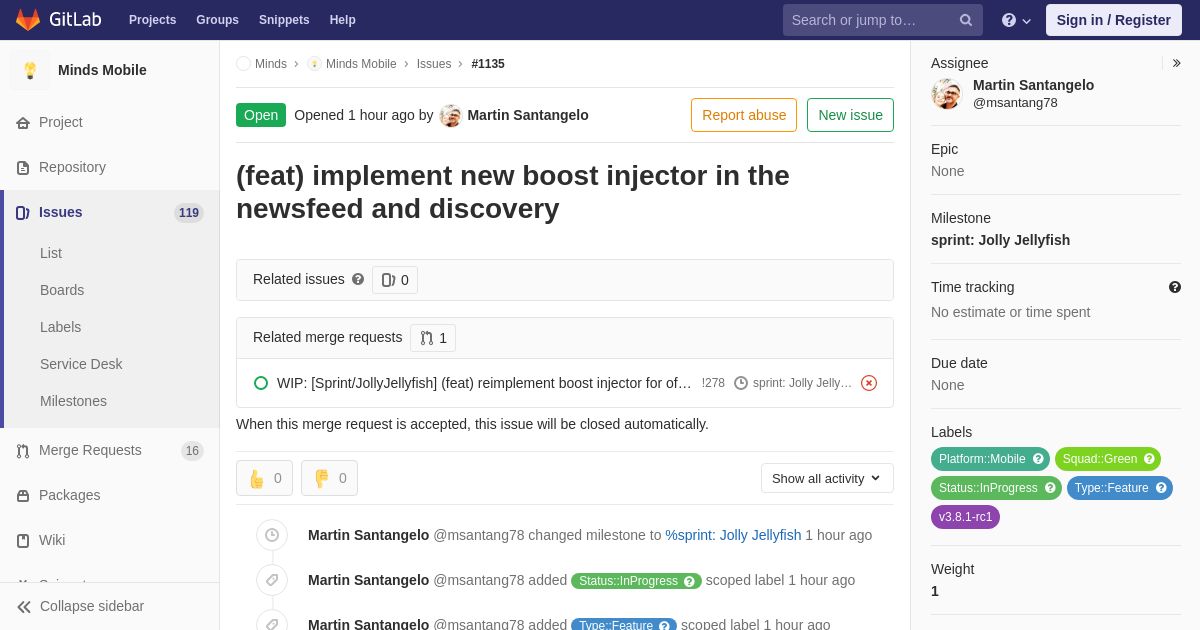Click the green Open status badge
Screen dimensions: 1200x630
261,115
